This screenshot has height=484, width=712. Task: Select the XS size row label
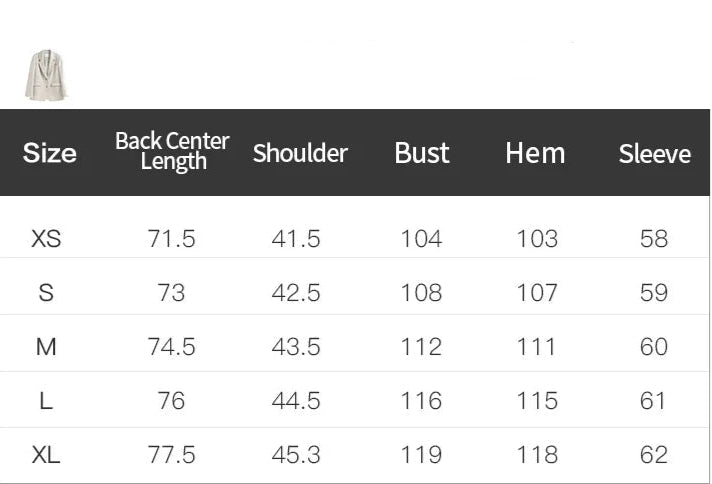46,239
